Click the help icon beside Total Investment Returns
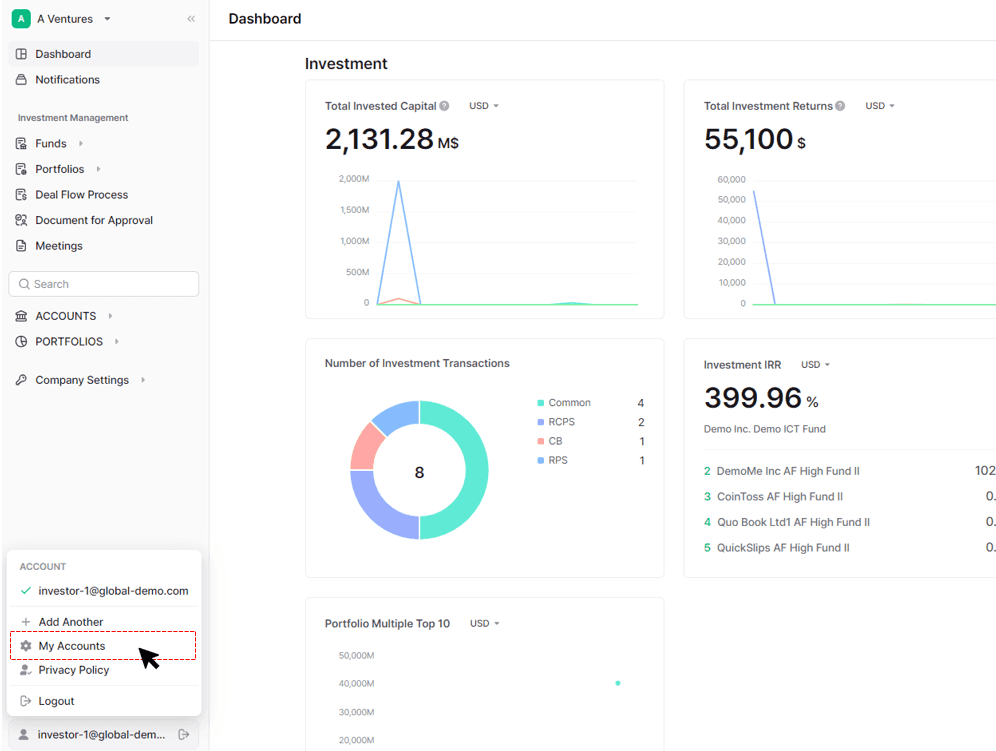This screenshot has height=751, width=996. (840, 106)
